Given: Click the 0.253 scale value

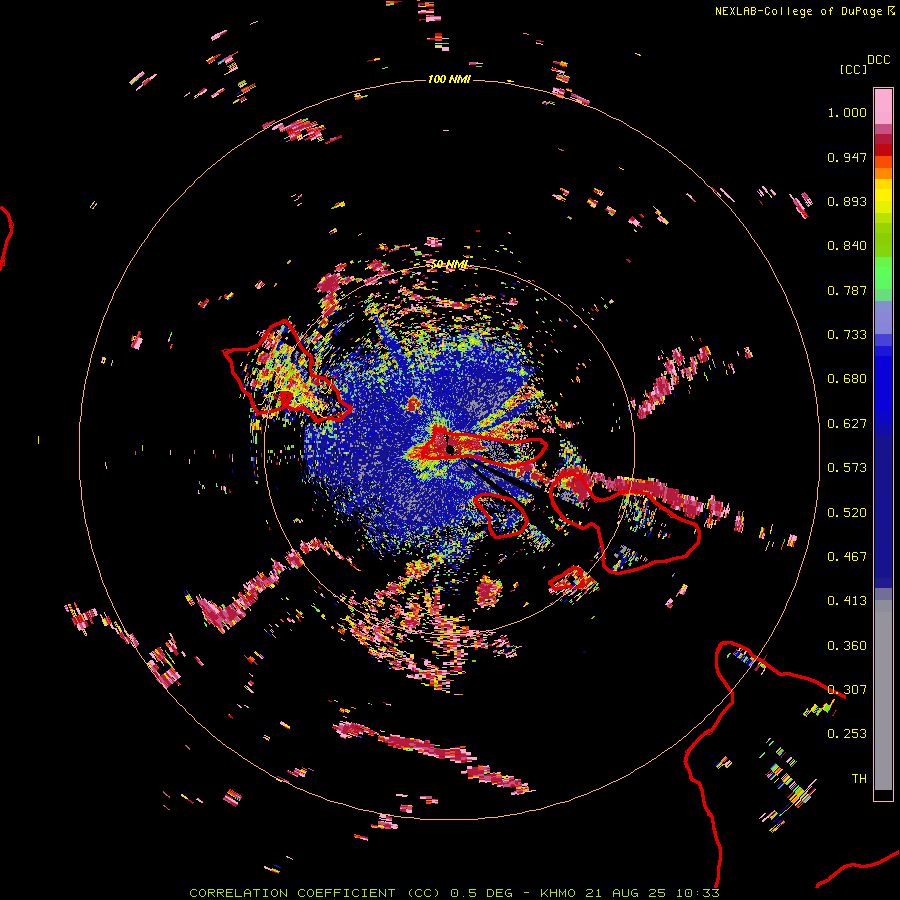Looking at the screenshot, I should point(847,734).
